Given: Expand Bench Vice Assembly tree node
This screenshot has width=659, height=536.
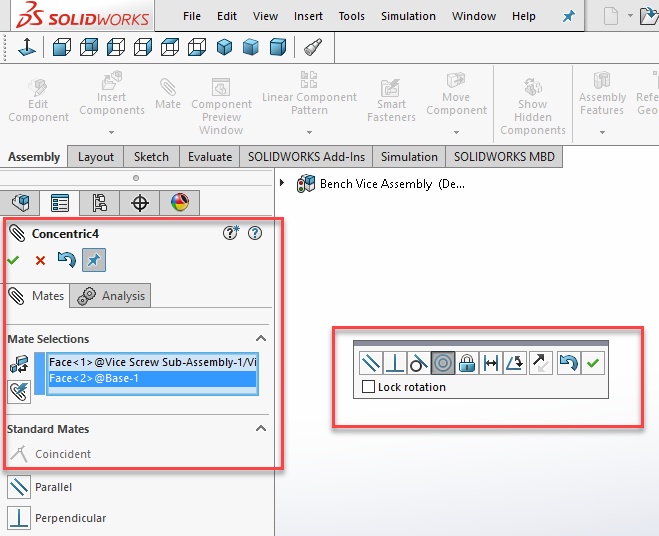Looking at the screenshot, I should (282, 183).
